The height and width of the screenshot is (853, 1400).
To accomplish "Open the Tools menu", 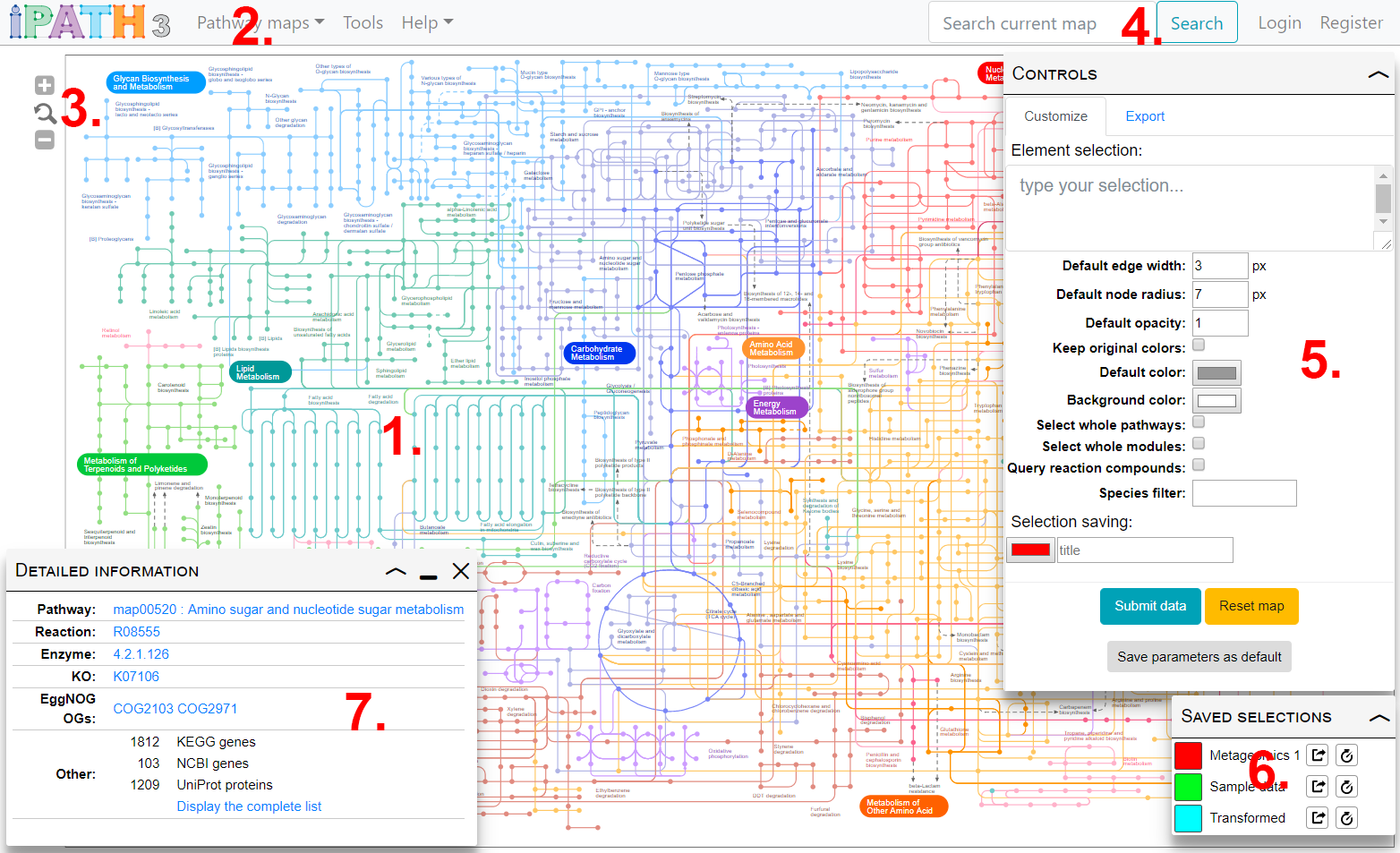I will pos(363,23).
